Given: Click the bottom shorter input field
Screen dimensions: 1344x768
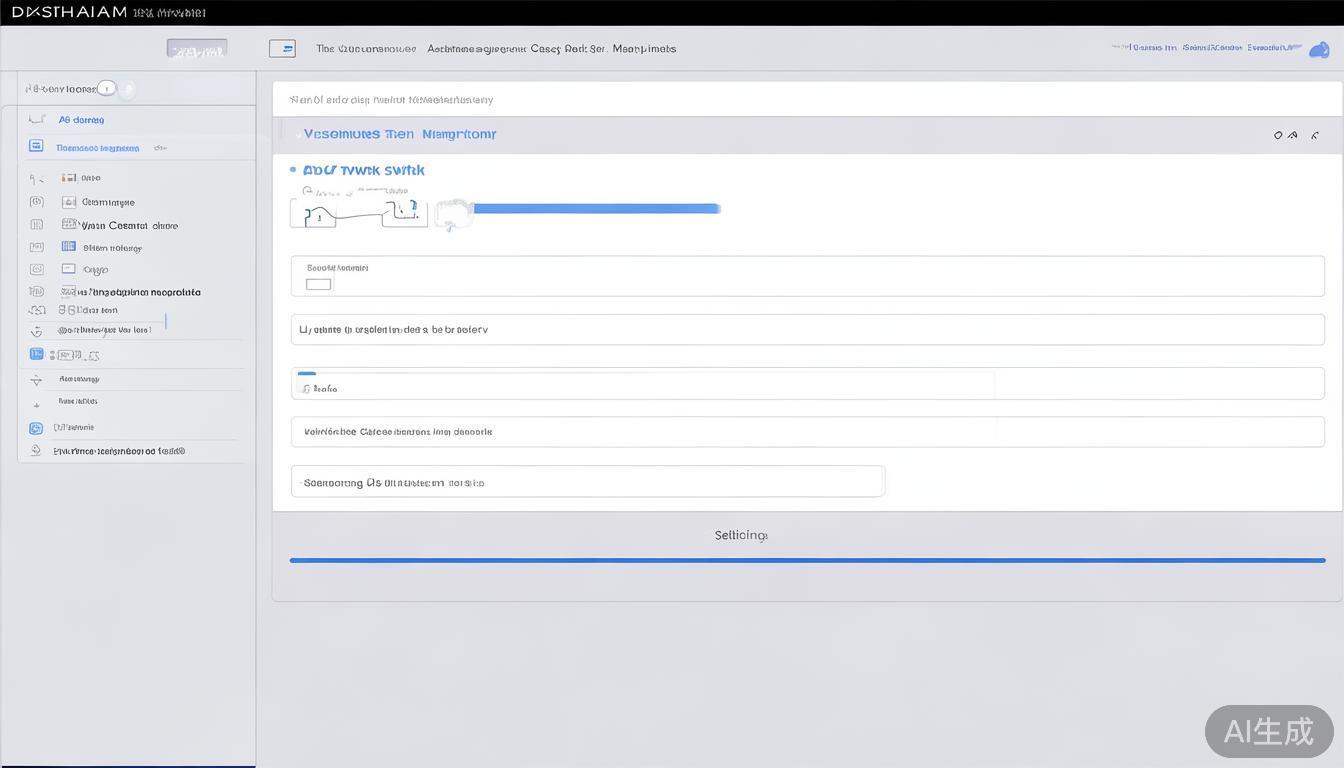Looking at the screenshot, I should 587,482.
